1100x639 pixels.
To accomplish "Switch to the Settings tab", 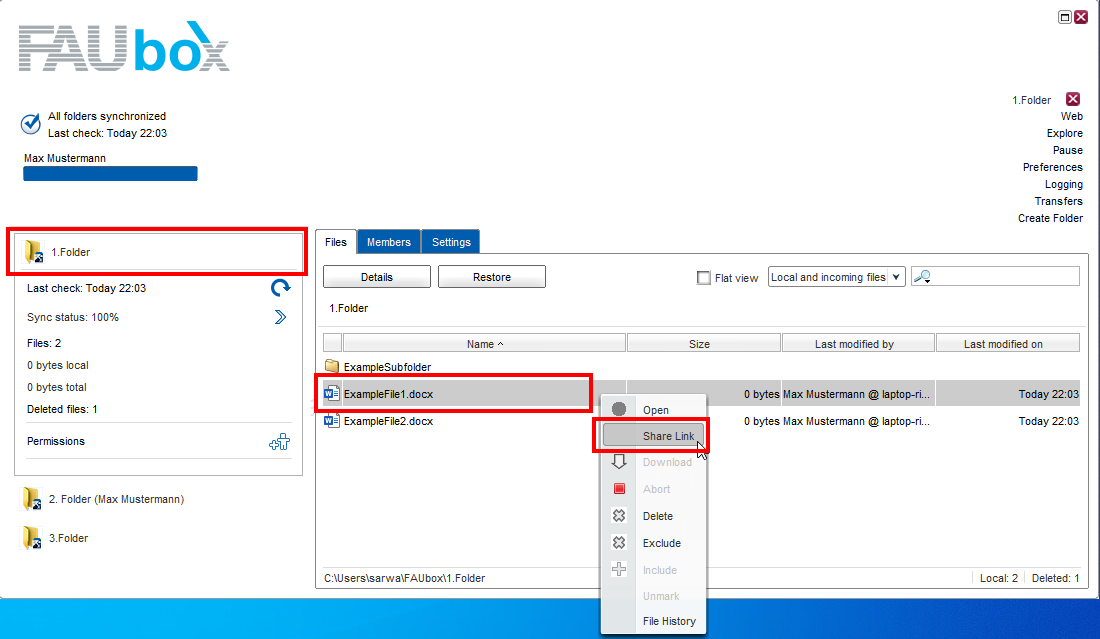I will 451,242.
